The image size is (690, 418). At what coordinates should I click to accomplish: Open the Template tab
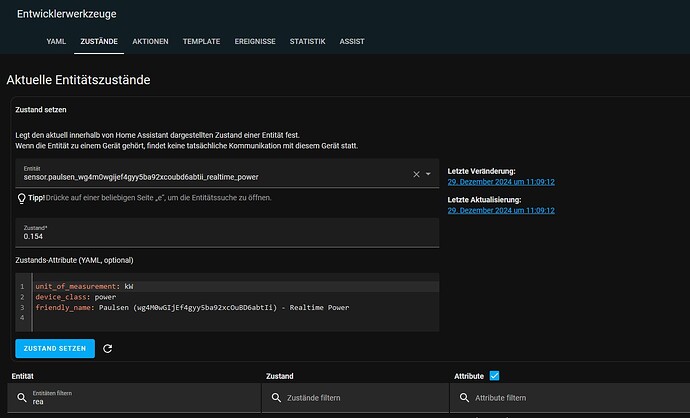pyautogui.click(x=202, y=41)
